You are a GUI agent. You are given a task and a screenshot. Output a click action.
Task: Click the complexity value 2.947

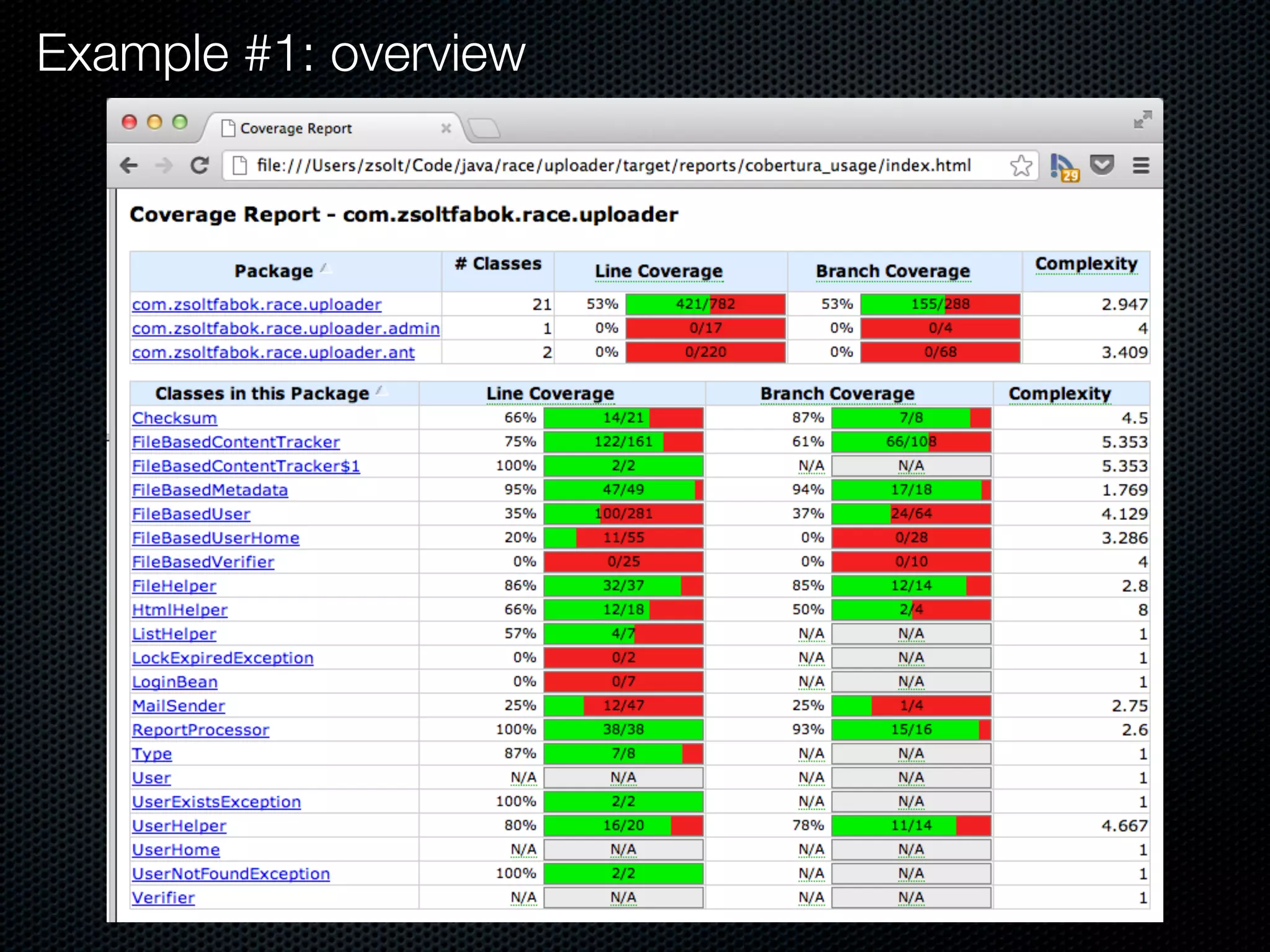1124,304
